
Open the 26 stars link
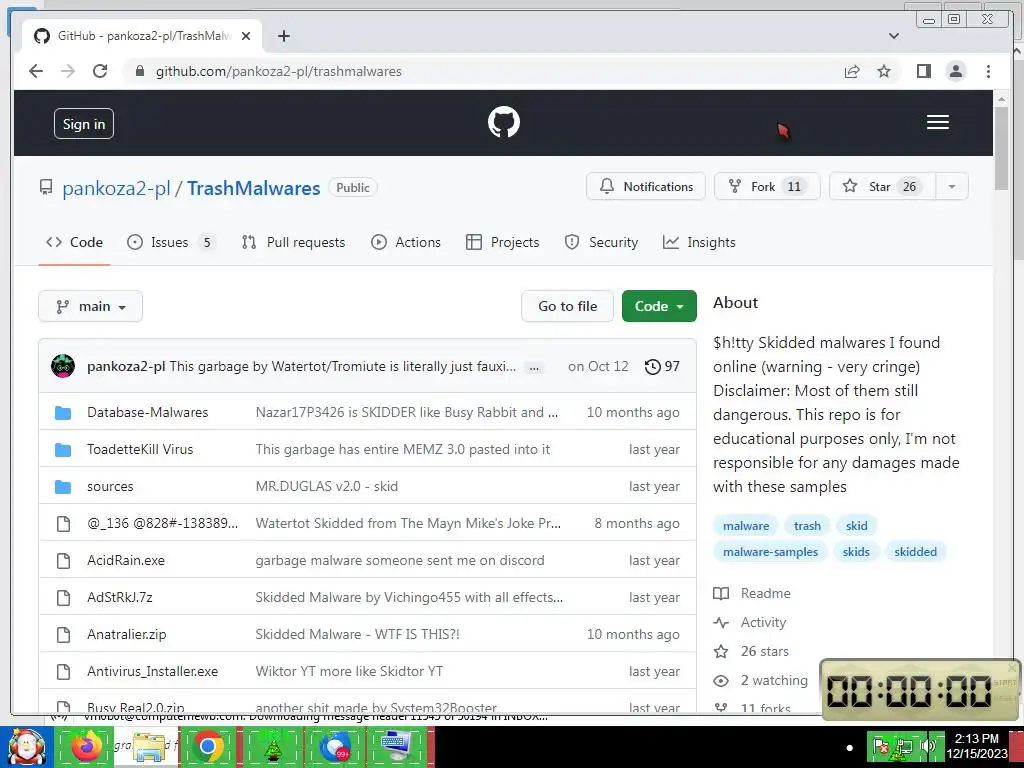coord(751,651)
